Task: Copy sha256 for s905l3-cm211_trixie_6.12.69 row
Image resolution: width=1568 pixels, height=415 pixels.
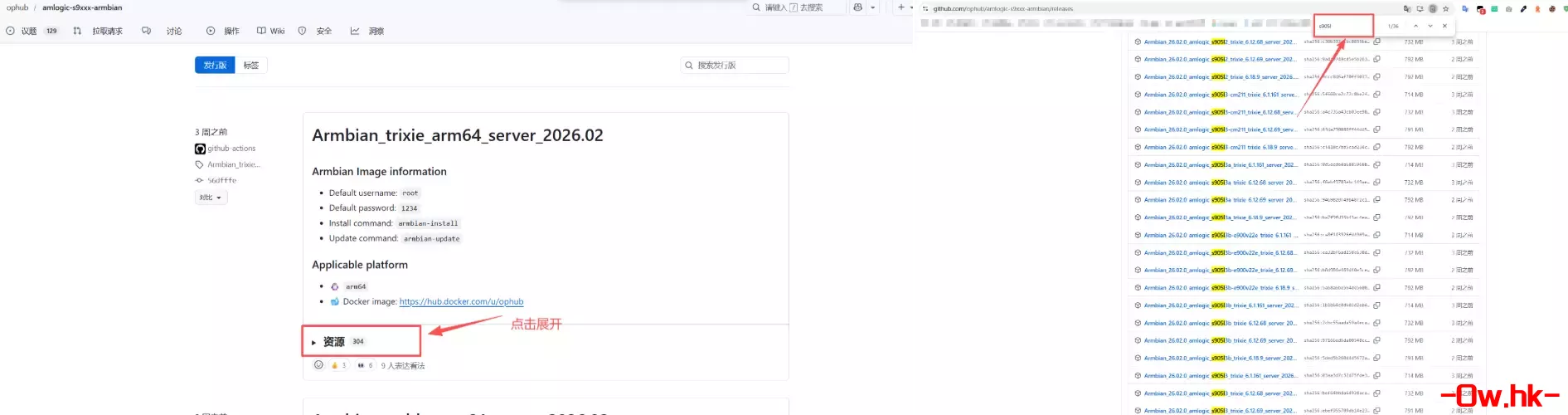Action: click(1376, 129)
